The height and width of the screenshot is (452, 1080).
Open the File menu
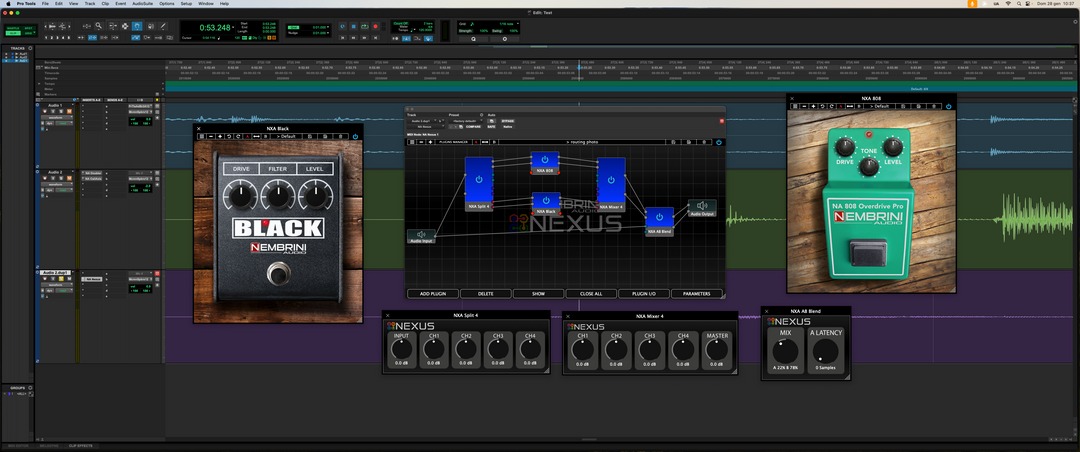tap(45, 3)
